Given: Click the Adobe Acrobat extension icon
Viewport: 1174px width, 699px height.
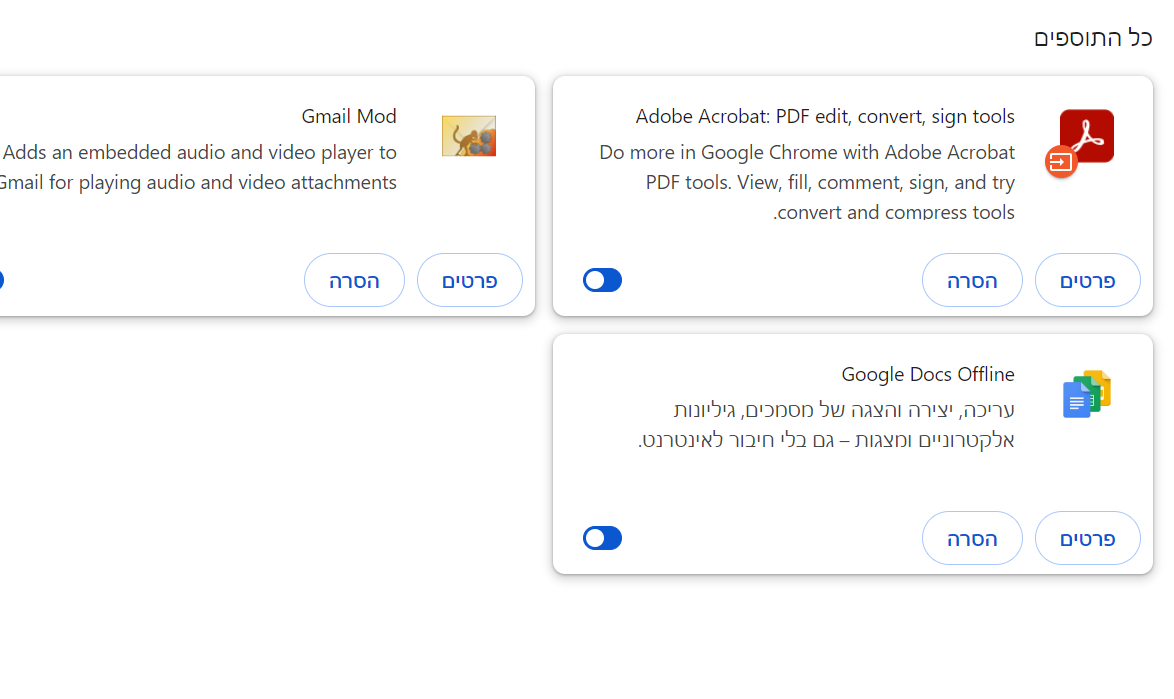Looking at the screenshot, I should pyautogui.click(x=1087, y=136).
